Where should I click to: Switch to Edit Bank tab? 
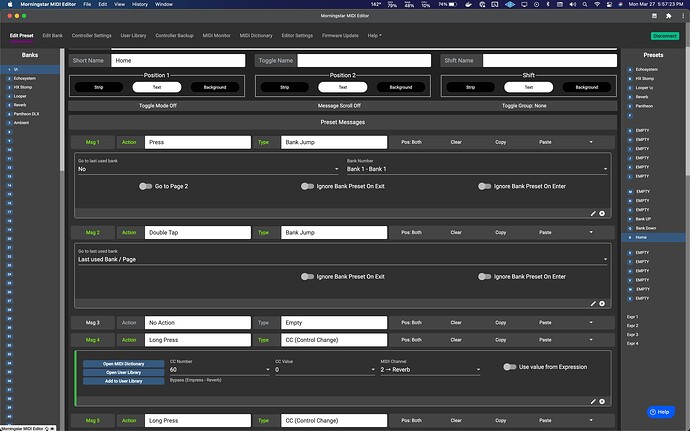[53, 36]
